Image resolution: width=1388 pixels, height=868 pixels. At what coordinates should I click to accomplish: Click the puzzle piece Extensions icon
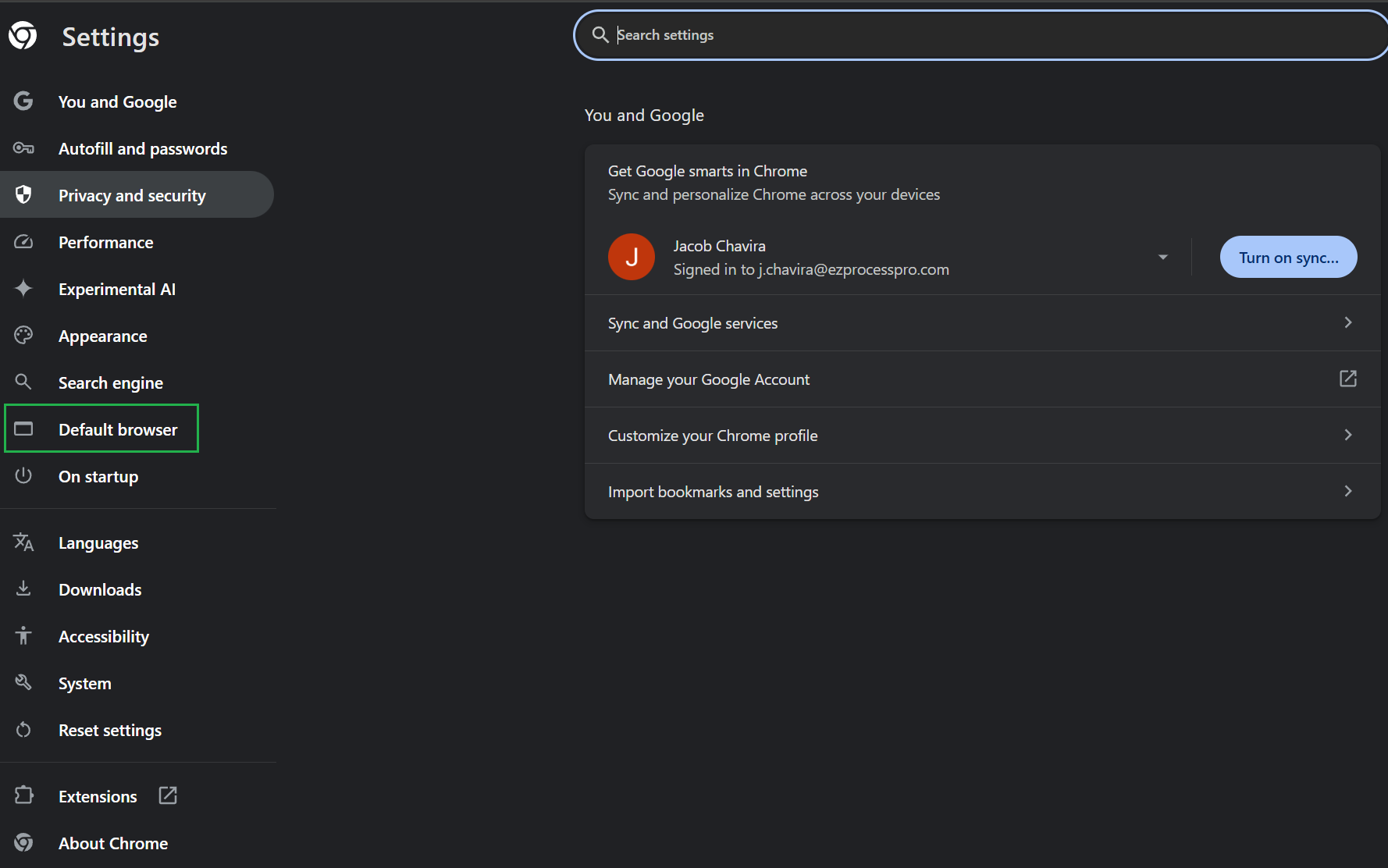point(23,795)
